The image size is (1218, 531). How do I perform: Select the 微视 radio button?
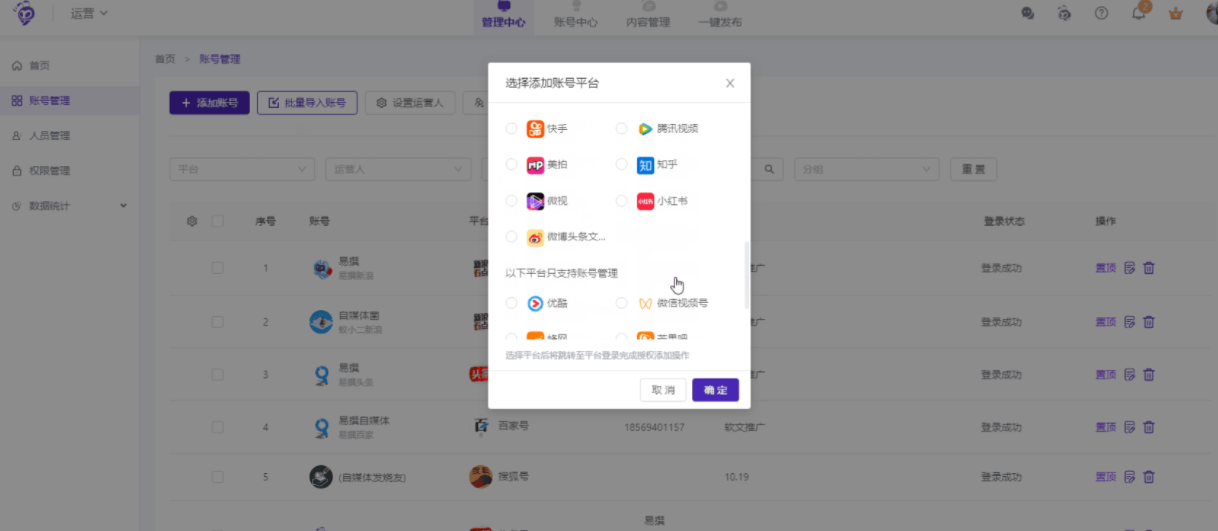pos(512,201)
